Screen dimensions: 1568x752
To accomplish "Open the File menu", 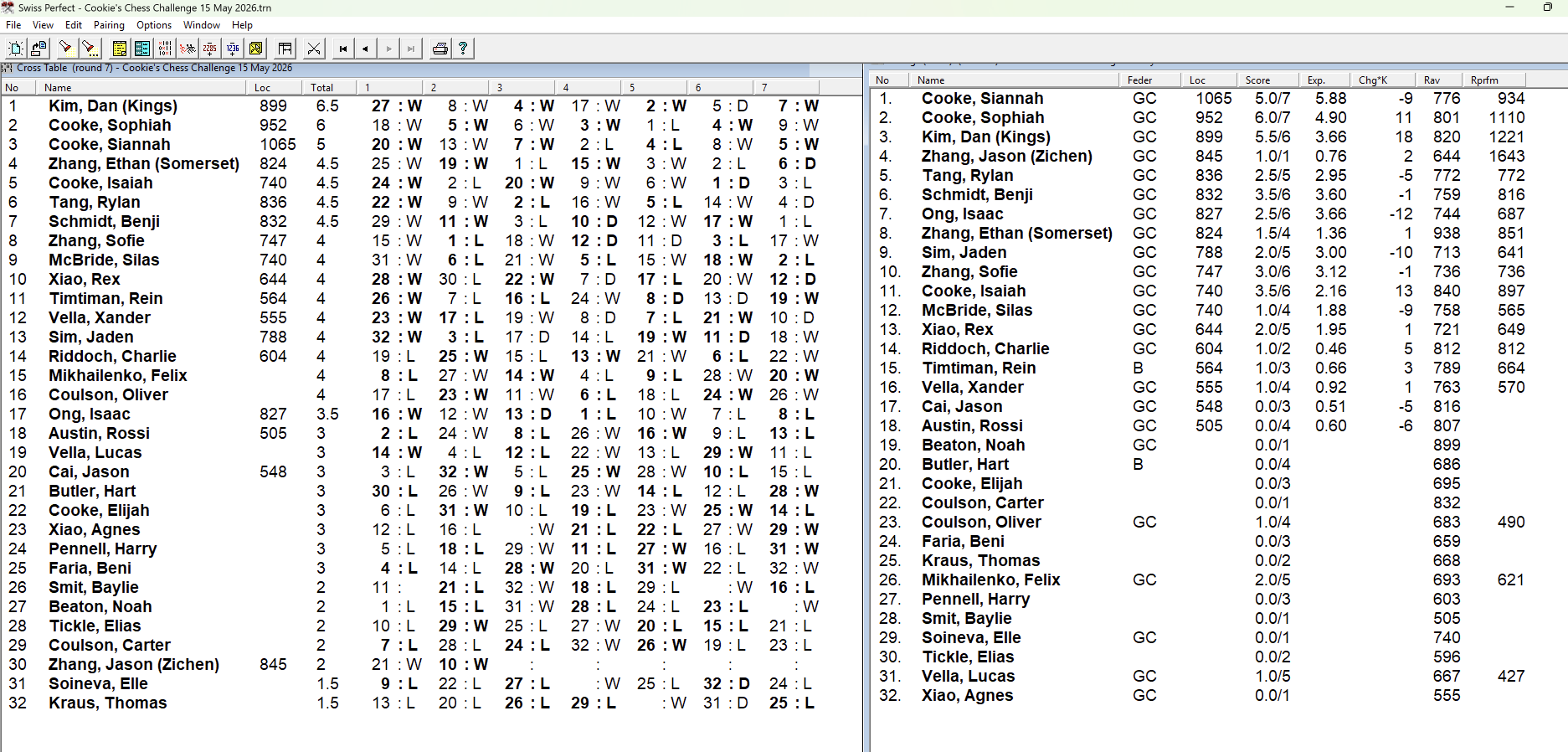I will (13, 25).
